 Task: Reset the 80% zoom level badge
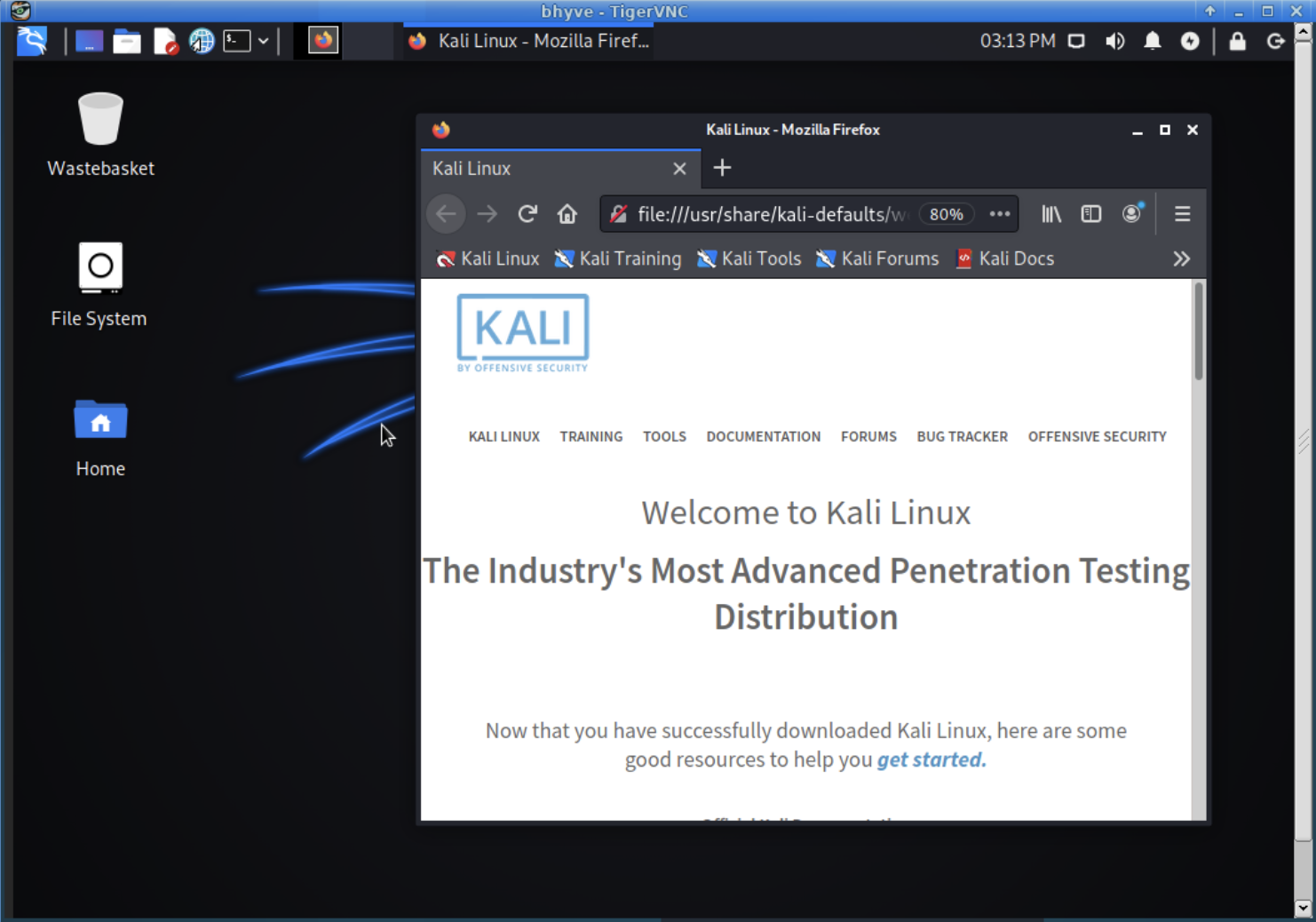(x=947, y=214)
